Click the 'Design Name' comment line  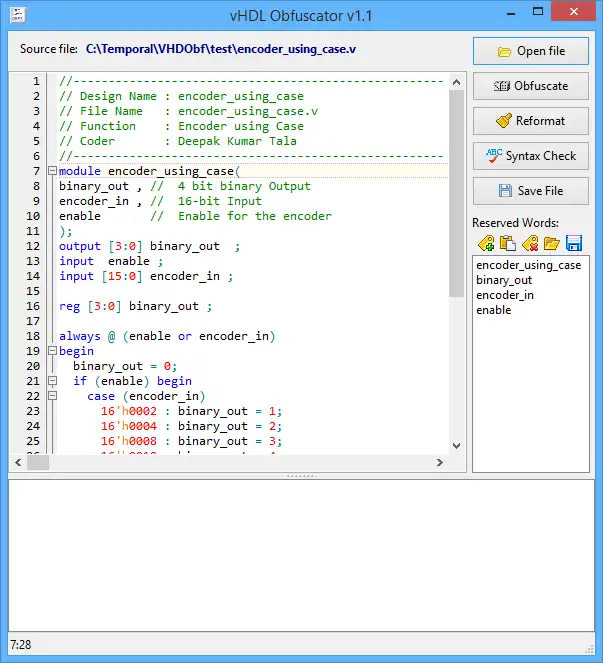(x=181, y=96)
